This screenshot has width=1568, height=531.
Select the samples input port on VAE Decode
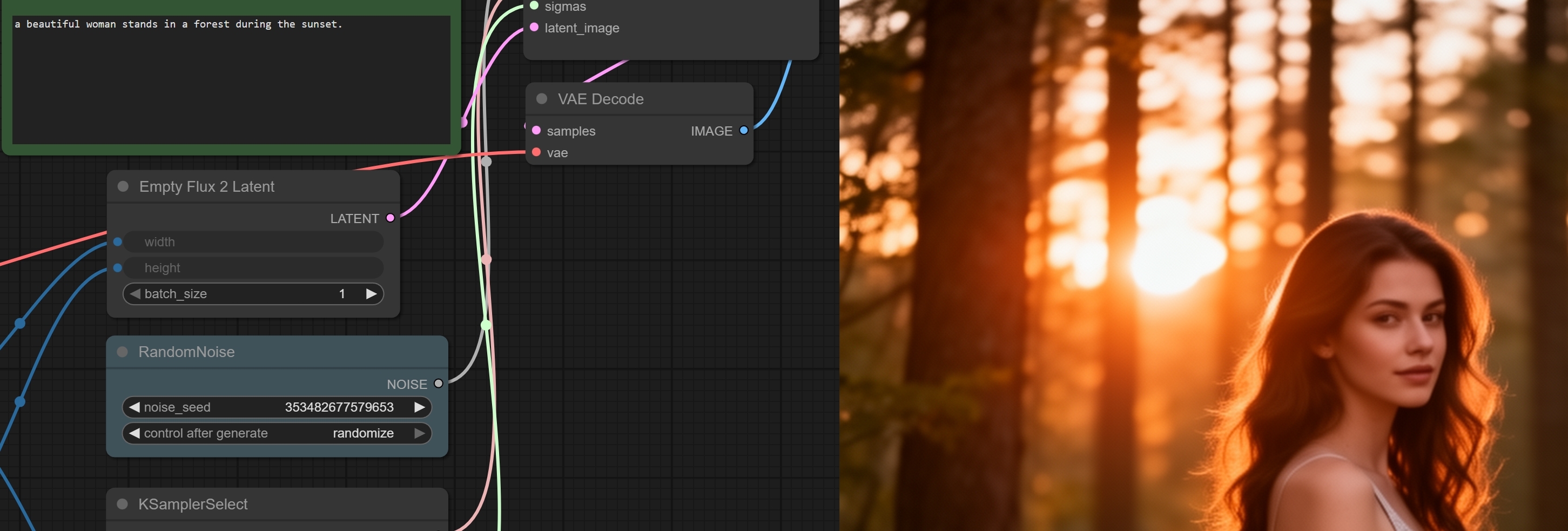[536, 130]
